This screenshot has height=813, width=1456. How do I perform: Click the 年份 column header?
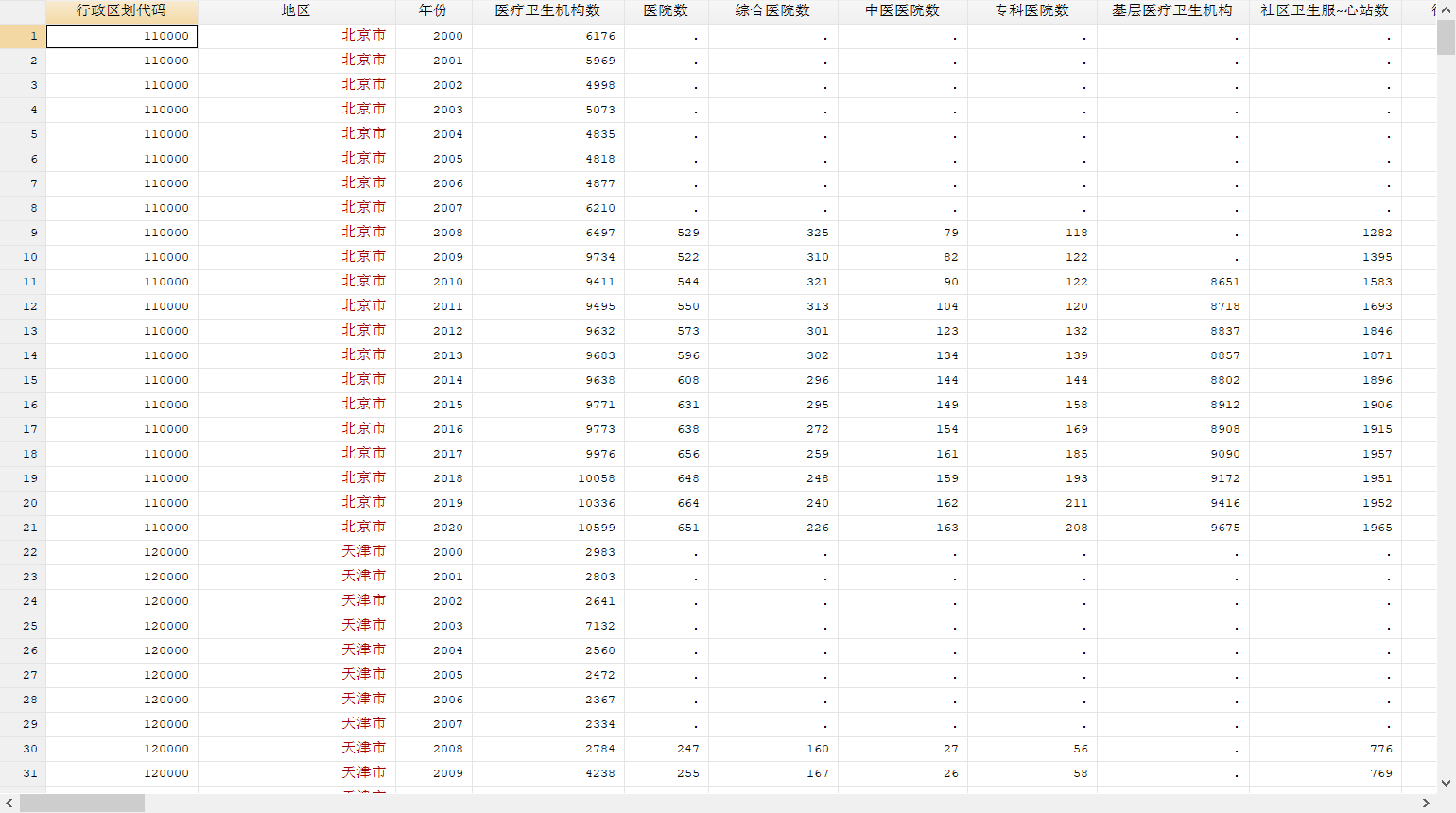[x=434, y=11]
